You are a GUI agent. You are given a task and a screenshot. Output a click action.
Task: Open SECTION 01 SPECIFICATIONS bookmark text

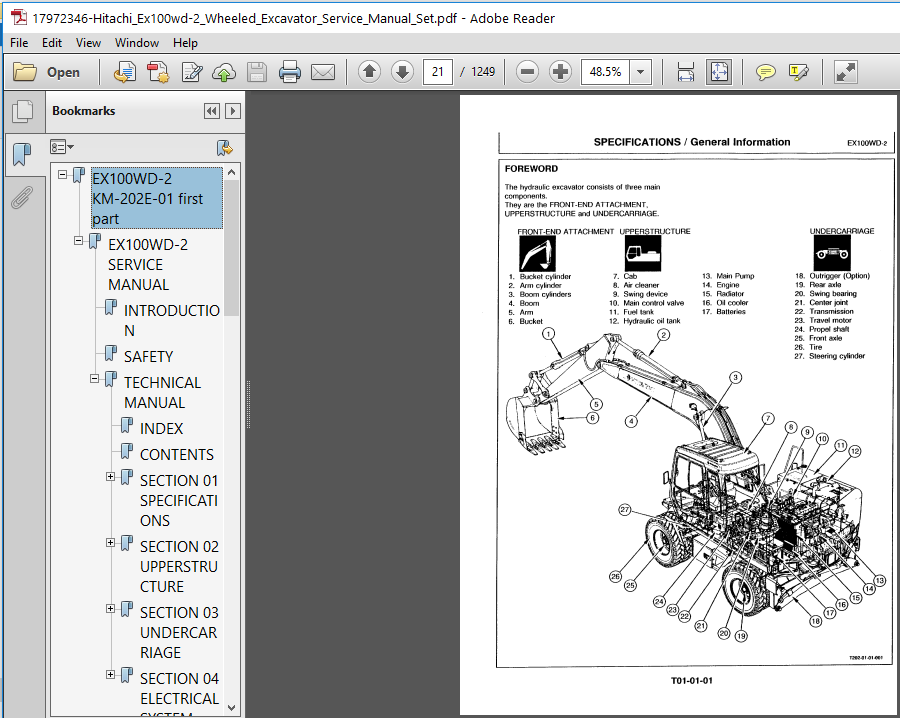pyautogui.click(x=179, y=500)
